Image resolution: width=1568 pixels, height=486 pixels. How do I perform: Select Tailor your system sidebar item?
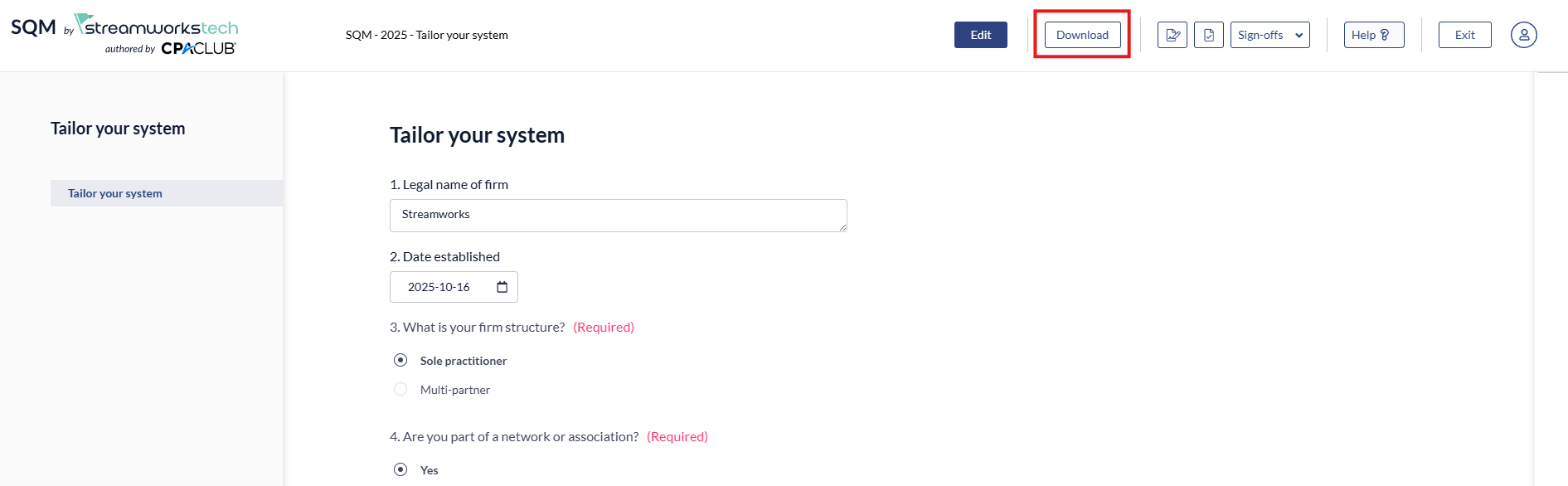click(x=115, y=193)
